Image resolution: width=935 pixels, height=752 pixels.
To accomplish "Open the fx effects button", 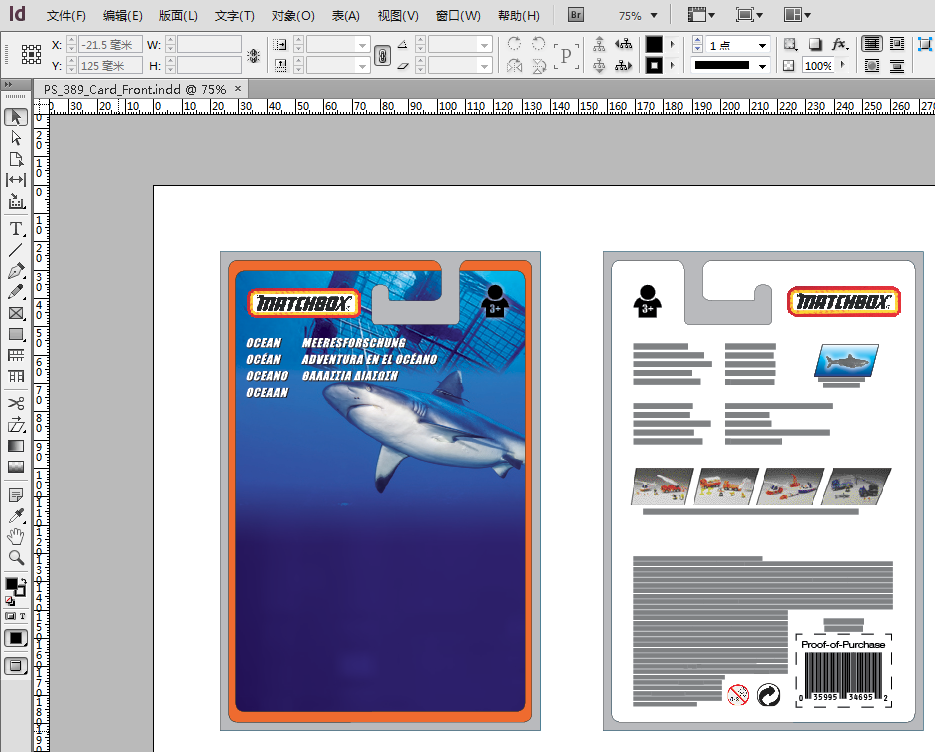I will (x=839, y=45).
